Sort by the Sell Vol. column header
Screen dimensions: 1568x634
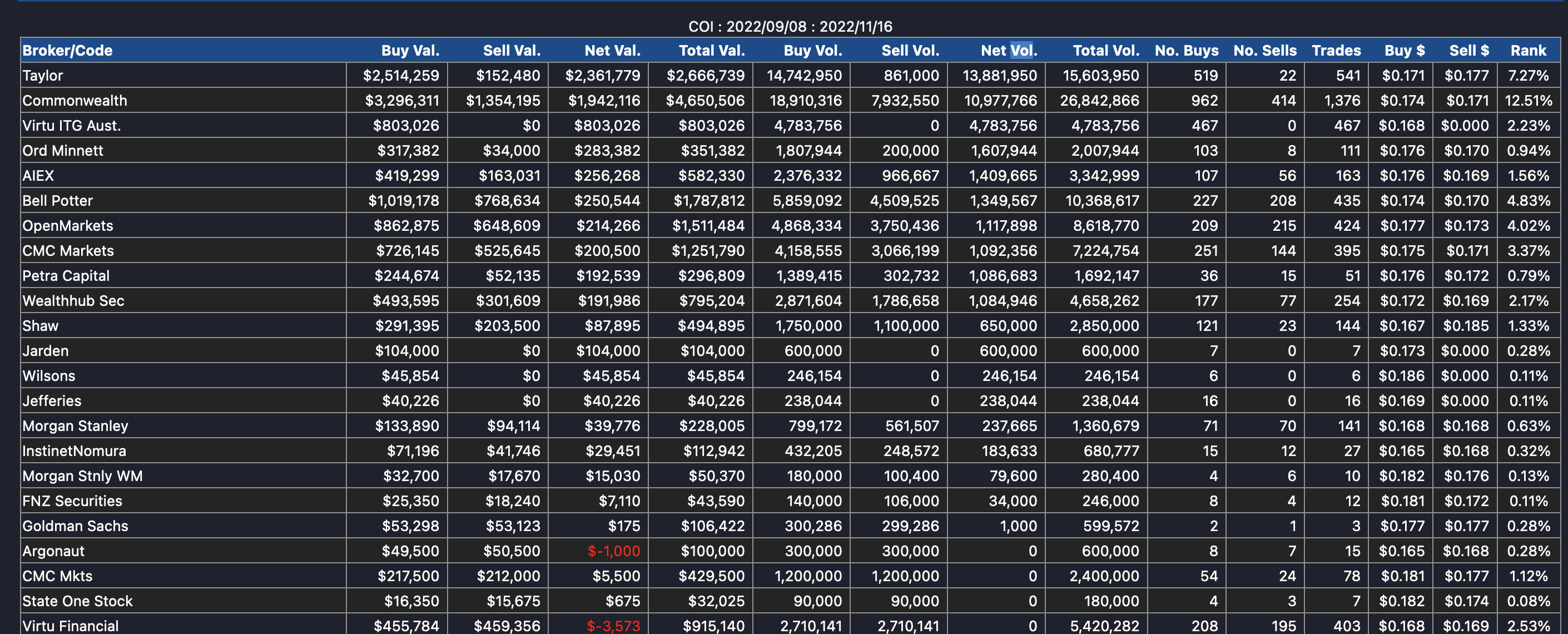pos(911,51)
